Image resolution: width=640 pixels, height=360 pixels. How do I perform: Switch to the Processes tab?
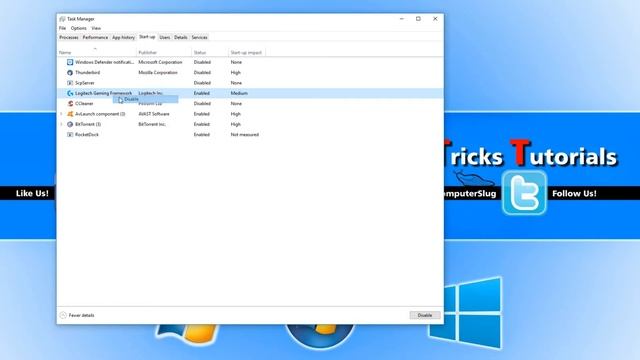(69, 37)
